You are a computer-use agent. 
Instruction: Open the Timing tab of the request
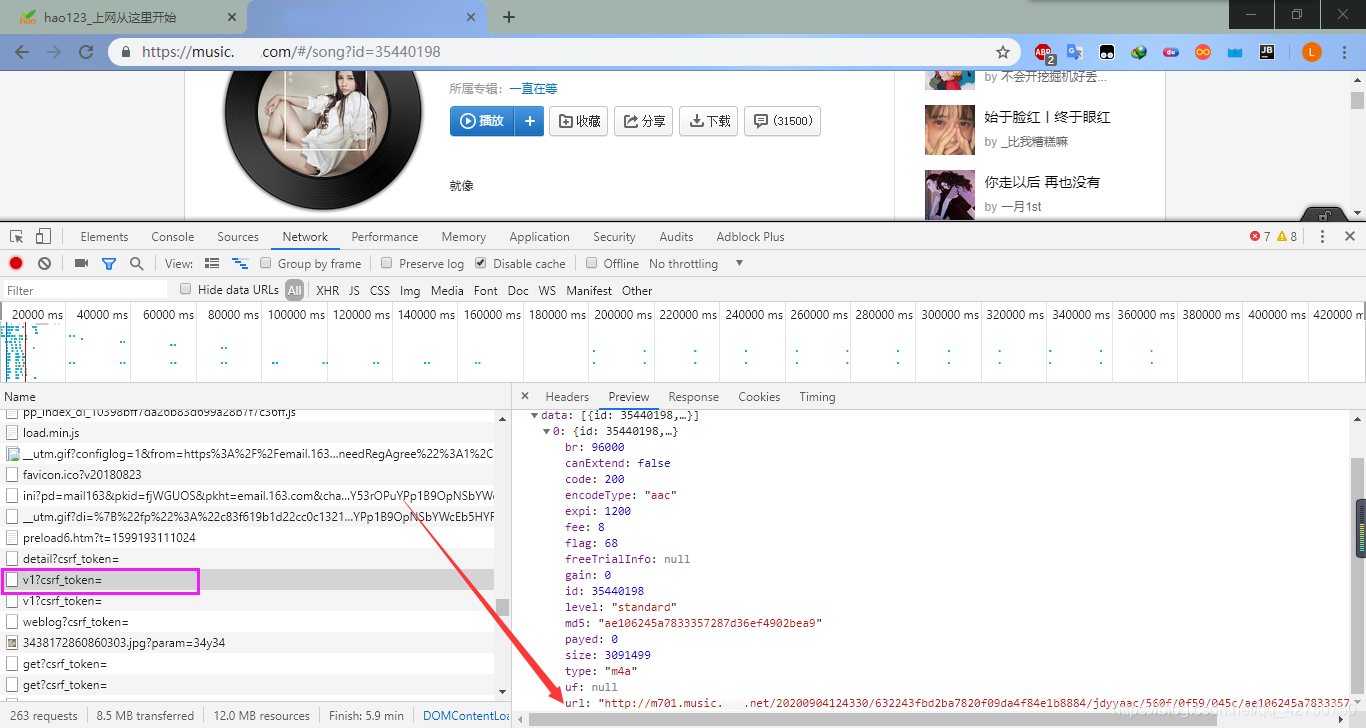817,397
